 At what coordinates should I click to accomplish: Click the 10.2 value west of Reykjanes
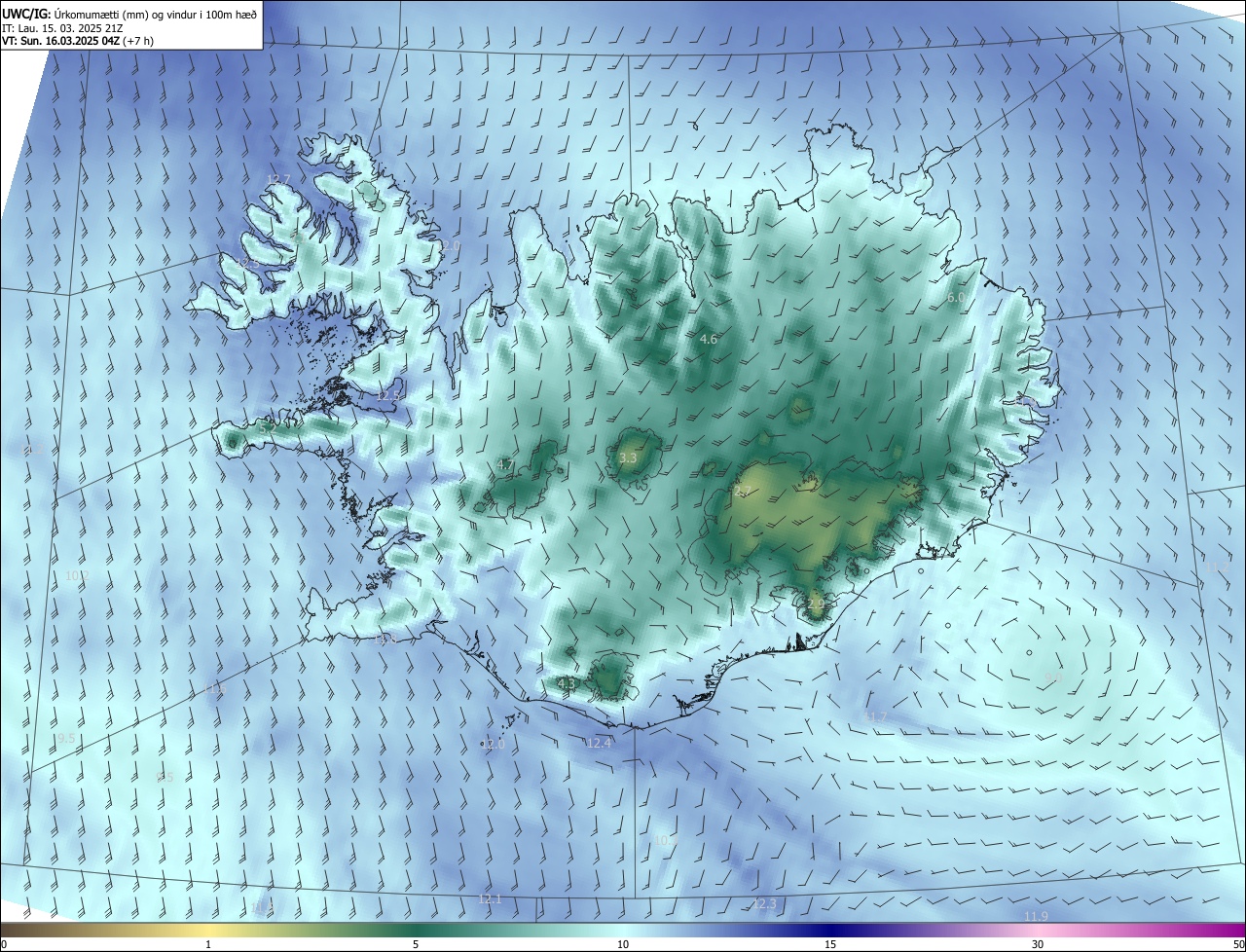coord(77,576)
